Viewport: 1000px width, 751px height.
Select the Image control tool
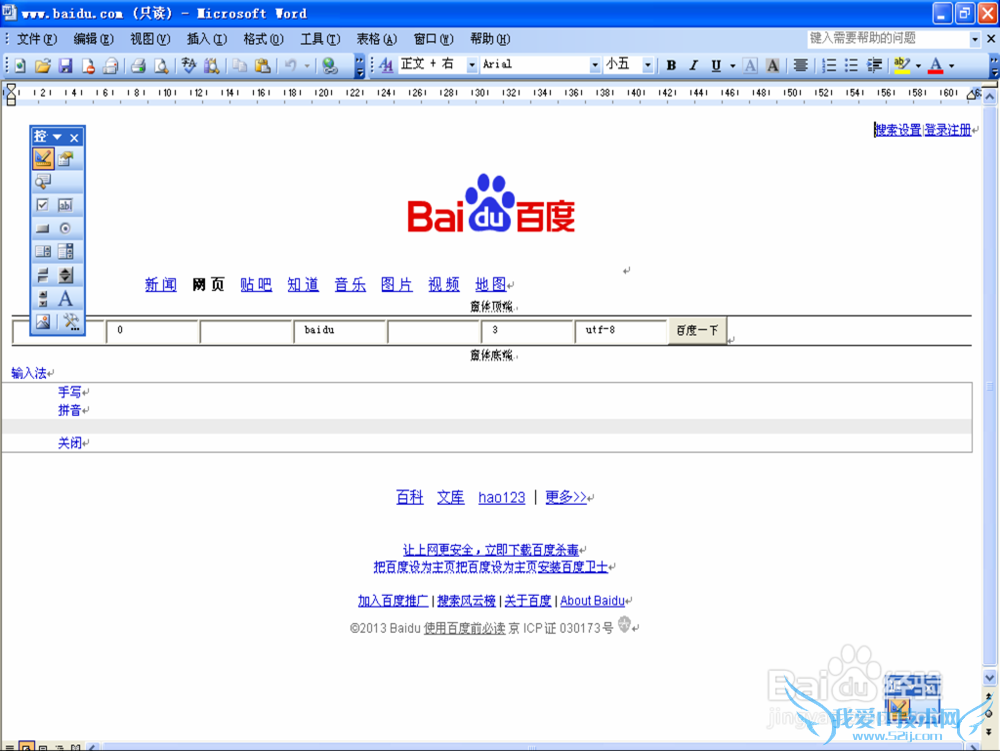[43, 321]
